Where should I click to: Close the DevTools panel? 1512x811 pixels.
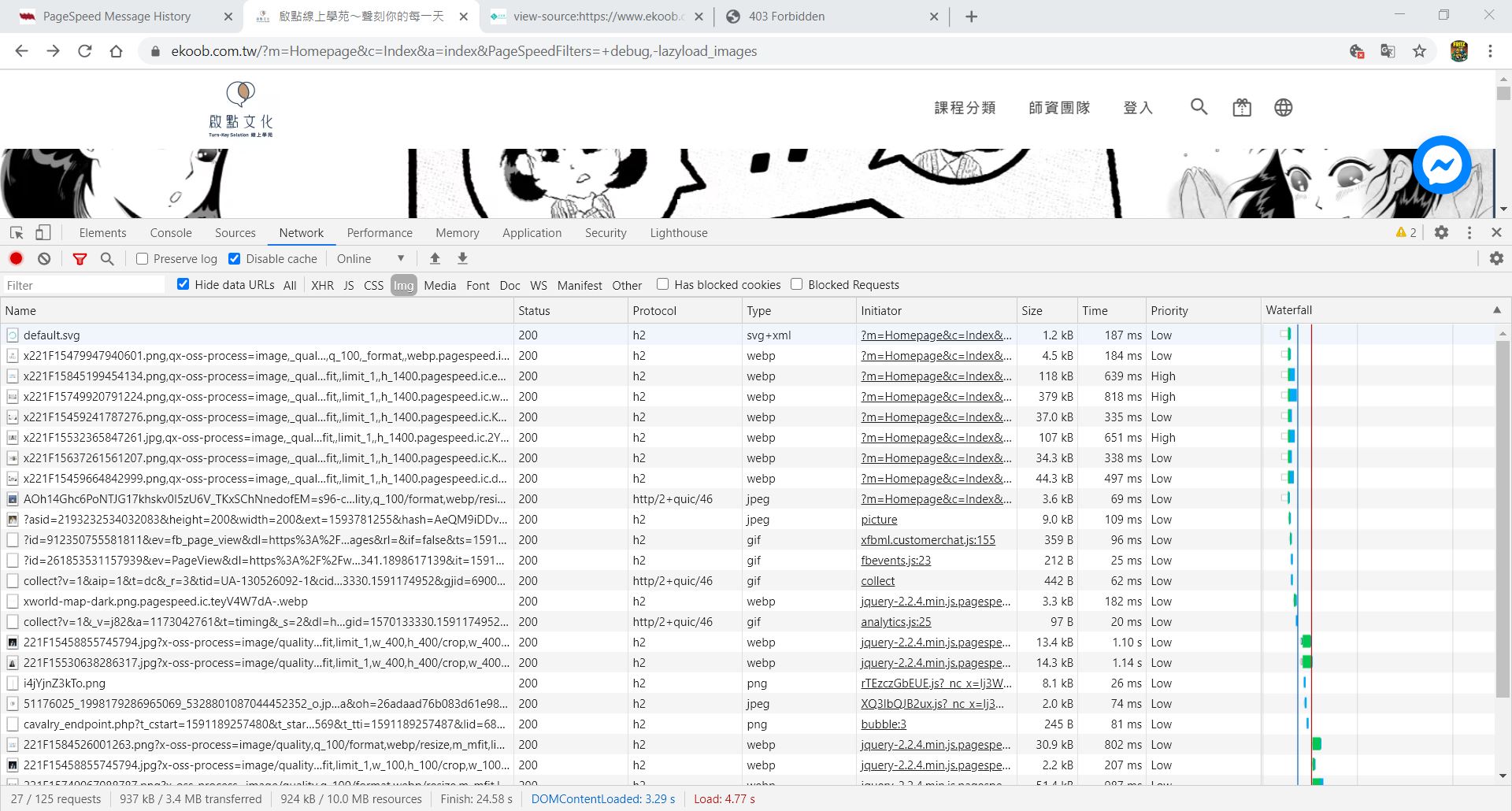[x=1496, y=232]
